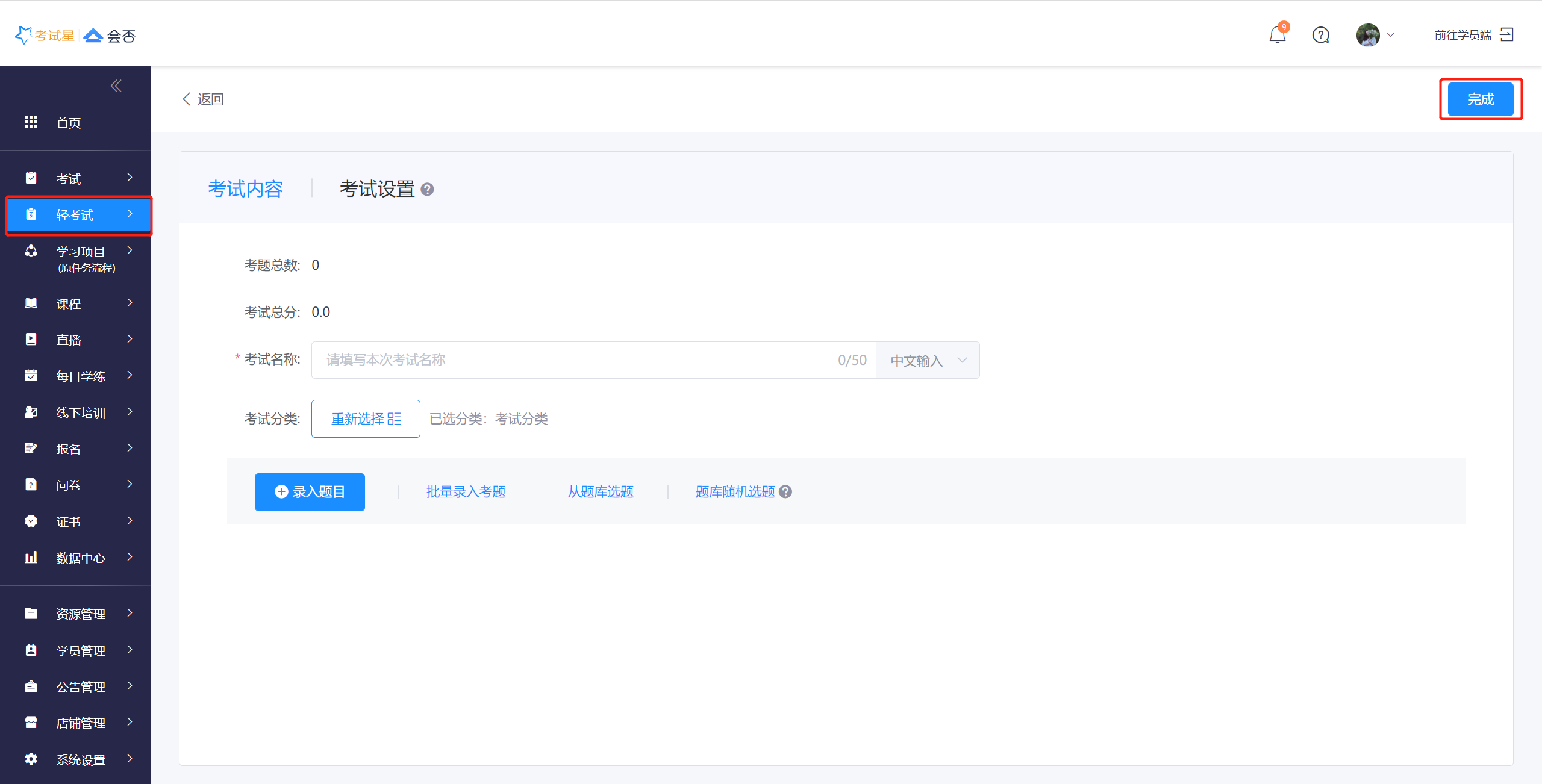Click the 录入题目 button
The width and height of the screenshot is (1542, 784).
pyautogui.click(x=310, y=492)
